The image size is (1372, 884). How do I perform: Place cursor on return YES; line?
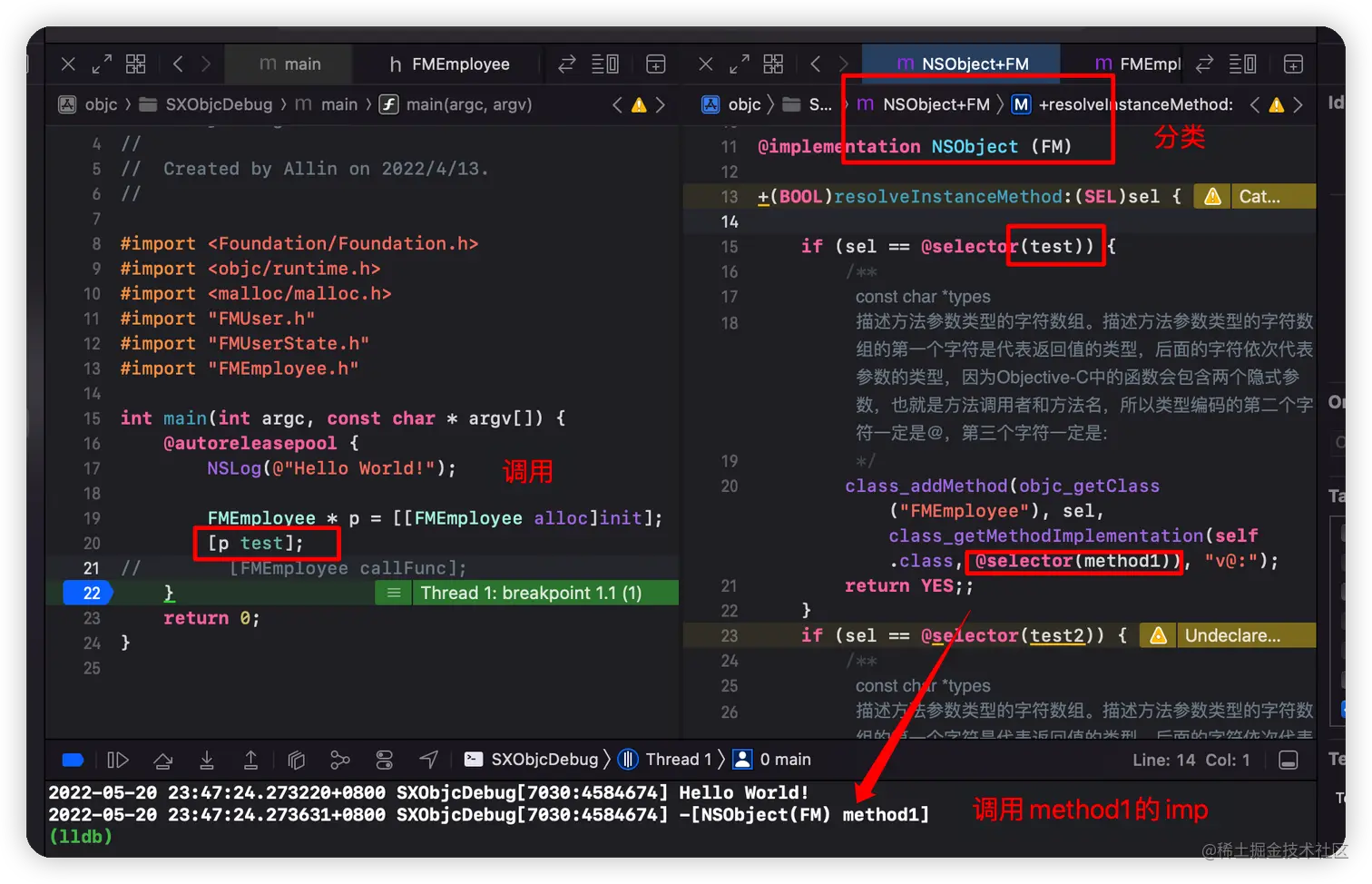click(x=909, y=586)
